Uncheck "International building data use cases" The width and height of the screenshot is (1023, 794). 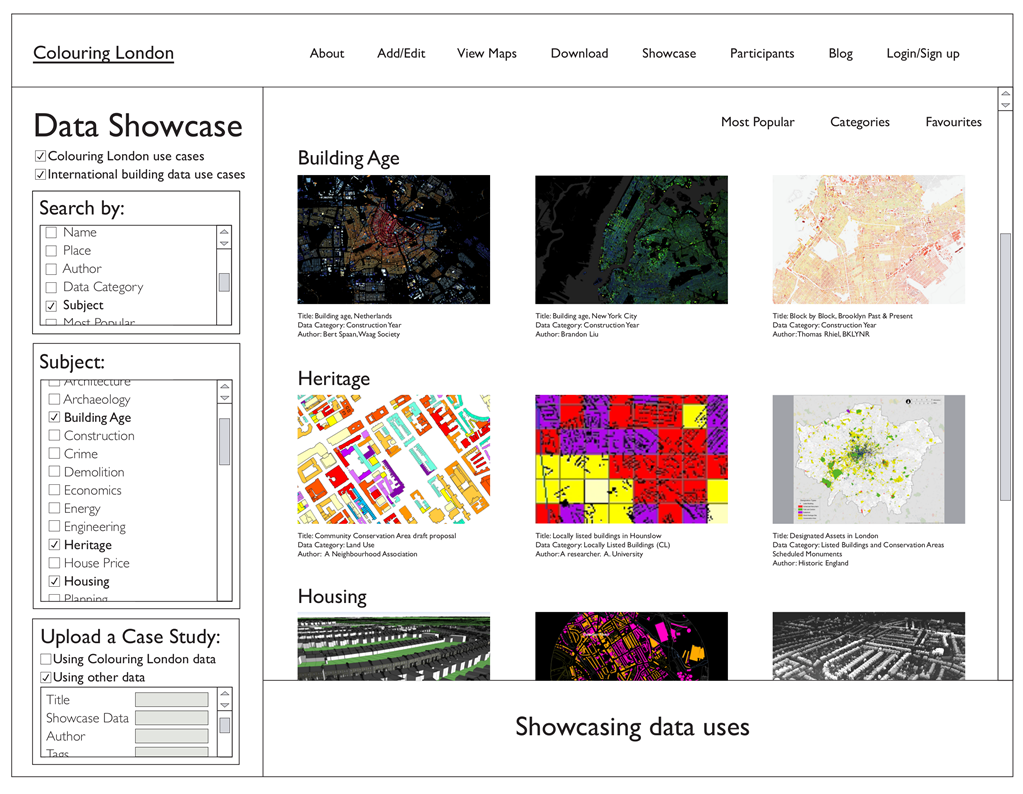41,174
